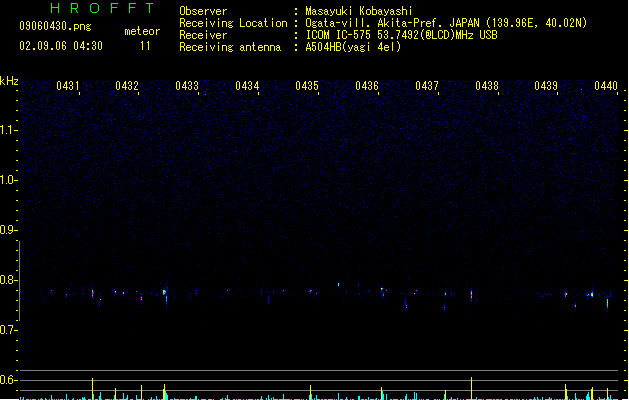Click the Receiver label
629x400 pixels.
point(203,35)
